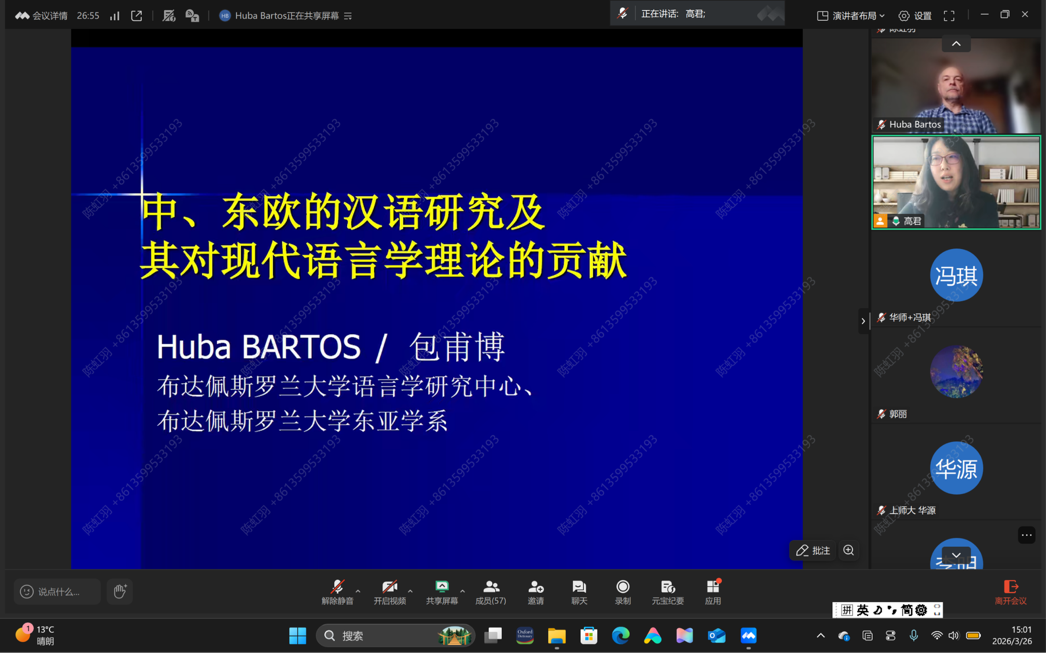Open the 聊天 chat panel
This screenshot has width=1046, height=653.
579,591
